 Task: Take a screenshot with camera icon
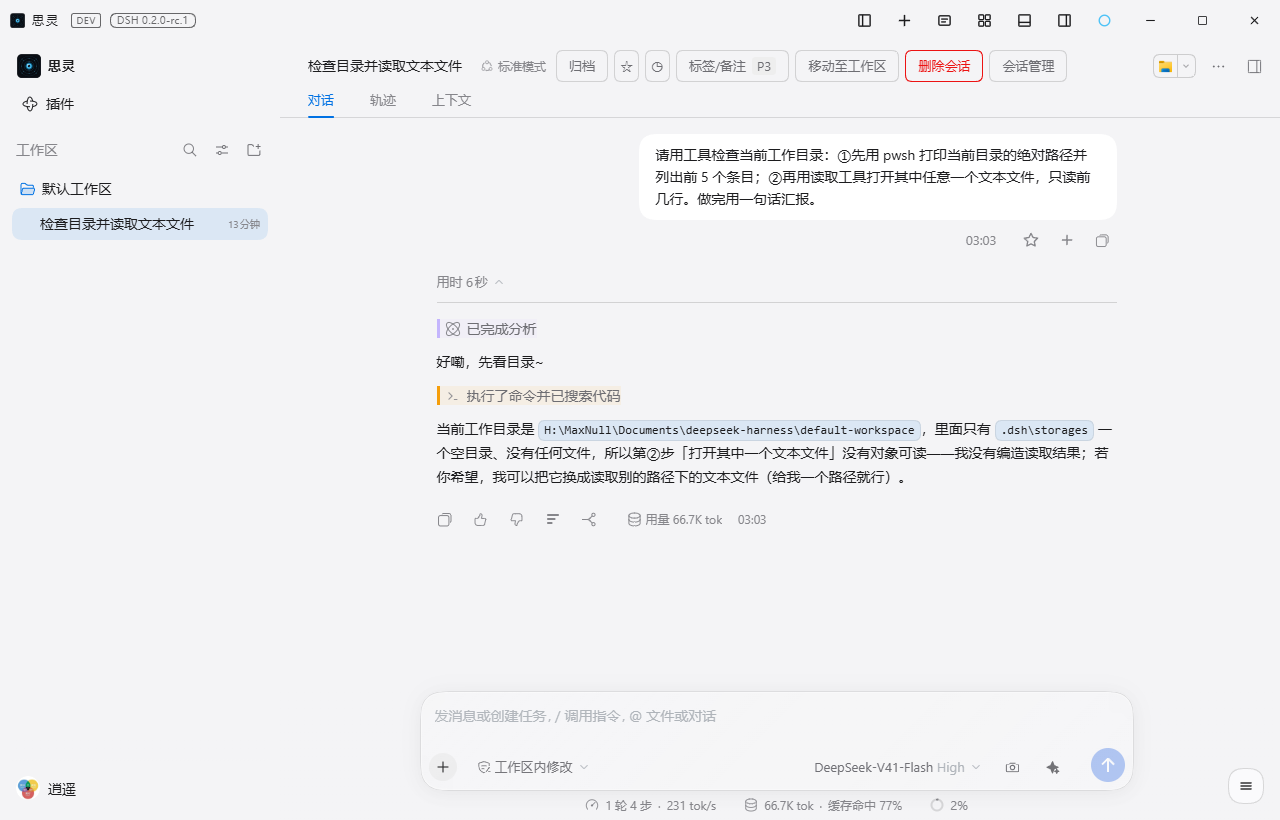click(x=1012, y=767)
